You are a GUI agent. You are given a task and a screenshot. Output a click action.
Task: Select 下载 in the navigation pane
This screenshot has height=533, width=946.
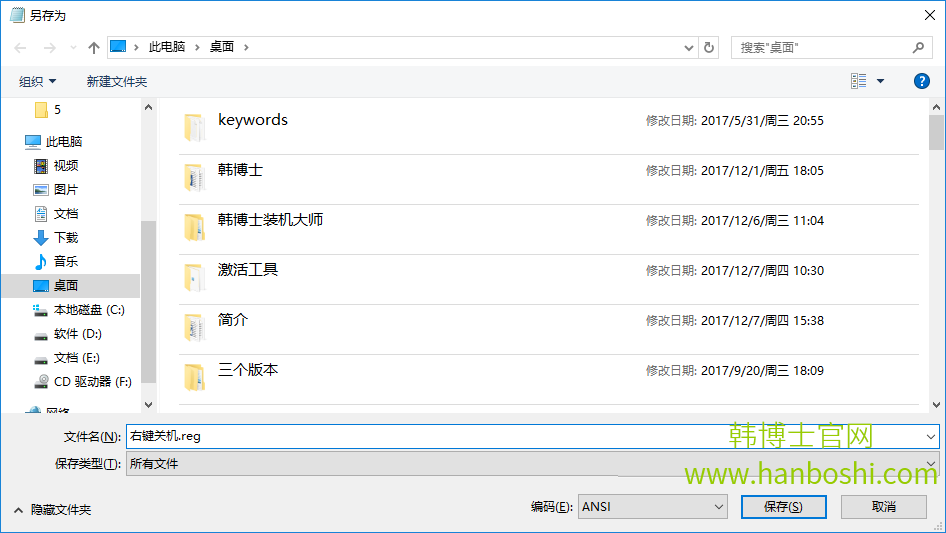coord(65,237)
